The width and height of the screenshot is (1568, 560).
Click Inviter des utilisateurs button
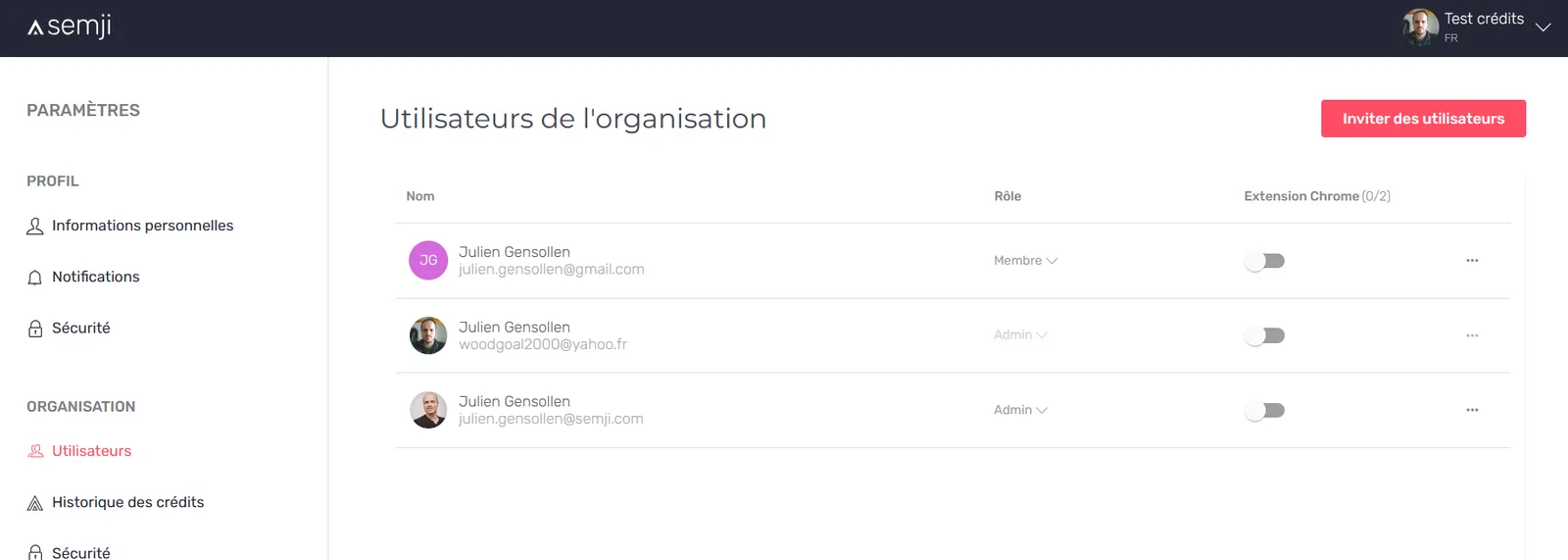[x=1423, y=119]
